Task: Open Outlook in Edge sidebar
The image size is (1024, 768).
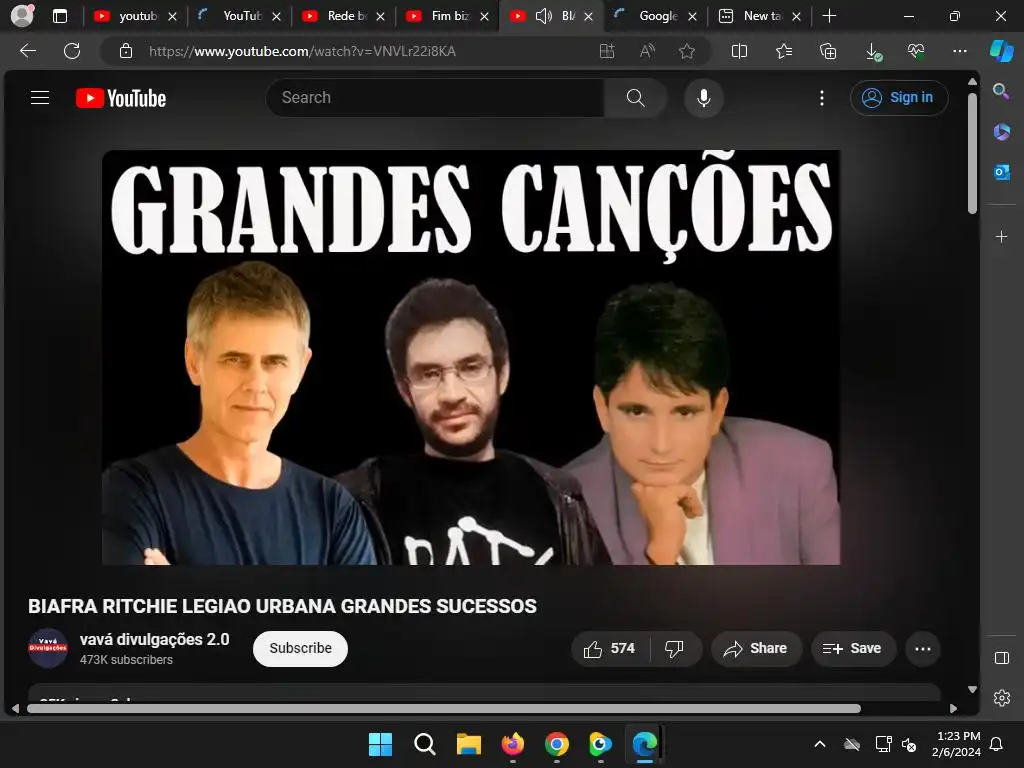Action: pyautogui.click(x=1001, y=172)
